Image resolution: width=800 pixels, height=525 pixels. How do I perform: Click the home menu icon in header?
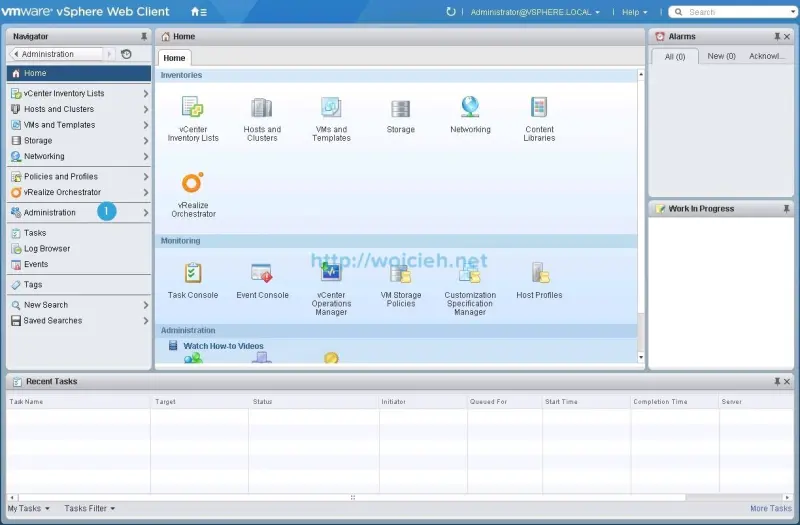pyautogui.click(x=198, y=12)
